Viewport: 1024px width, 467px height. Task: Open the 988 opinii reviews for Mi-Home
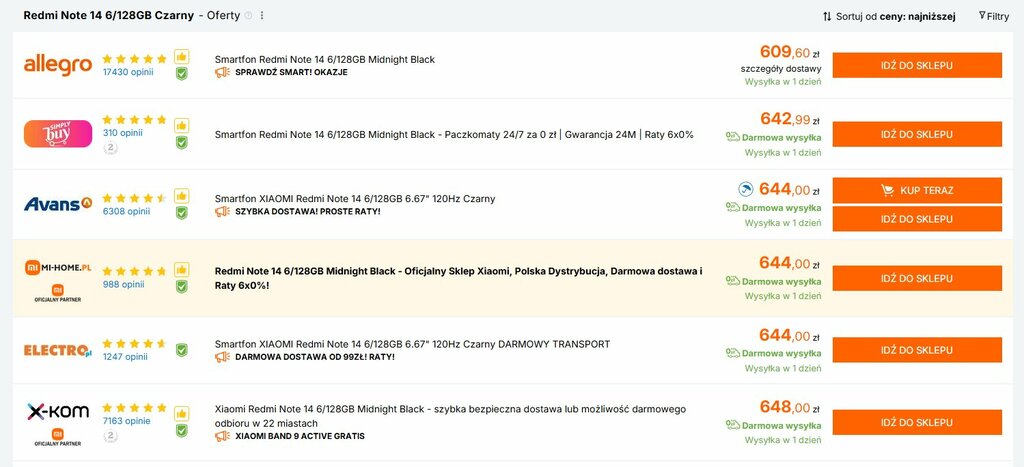(x=123, y=284)
